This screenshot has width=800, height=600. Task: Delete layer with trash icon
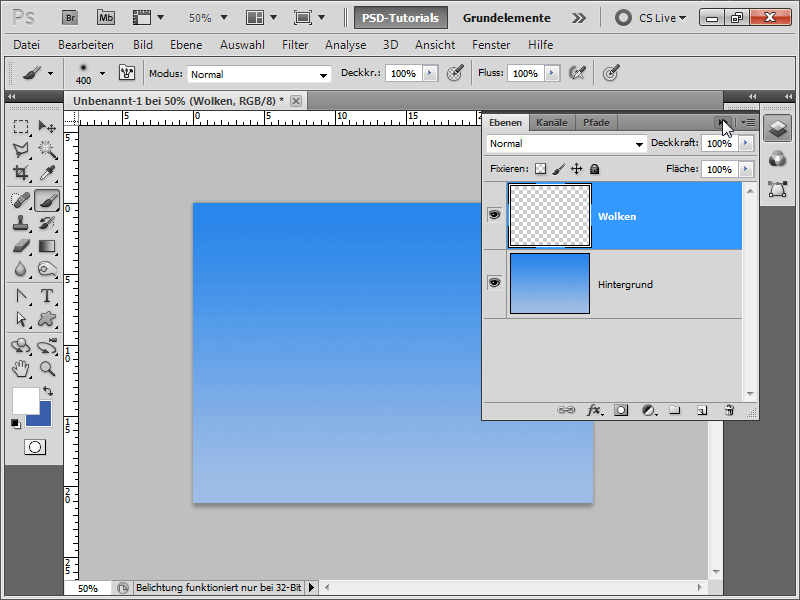click(x=729, y=410)
